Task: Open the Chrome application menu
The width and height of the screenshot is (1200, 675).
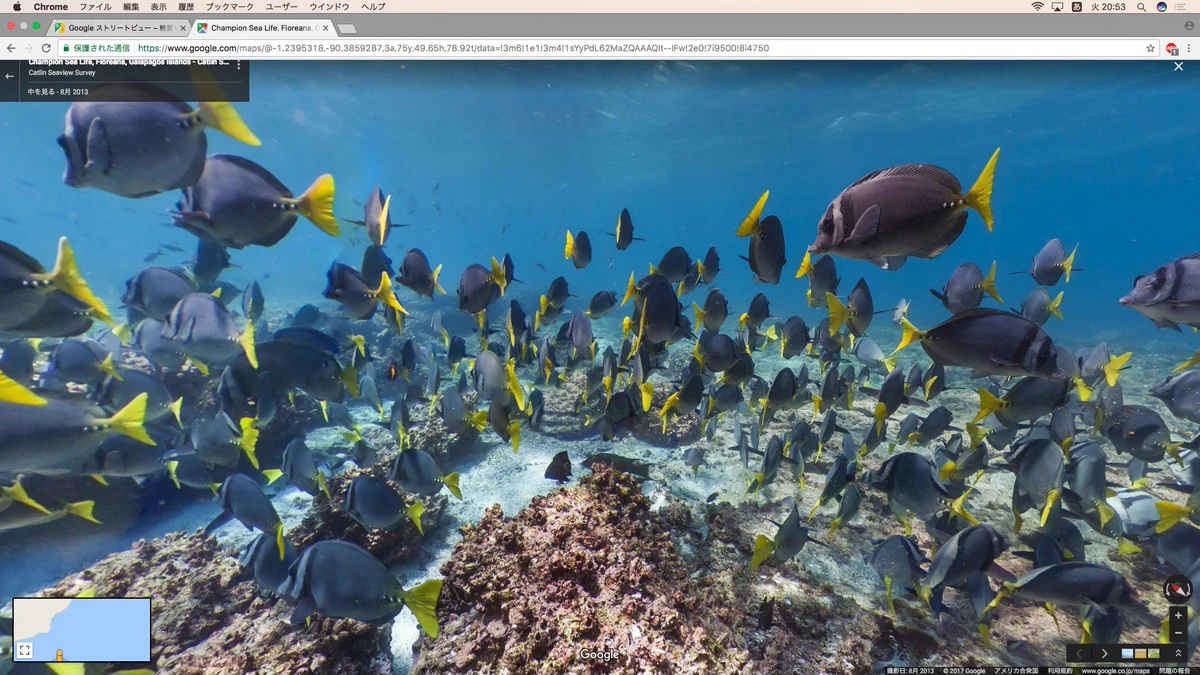Action: 50,7
